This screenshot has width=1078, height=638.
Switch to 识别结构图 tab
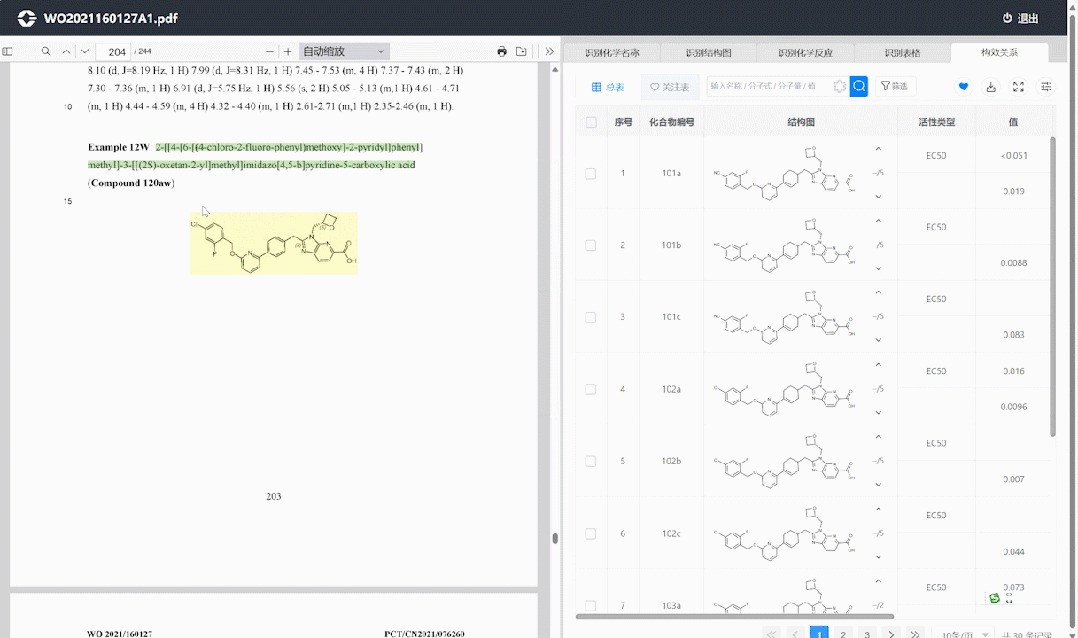click(708, 53)
